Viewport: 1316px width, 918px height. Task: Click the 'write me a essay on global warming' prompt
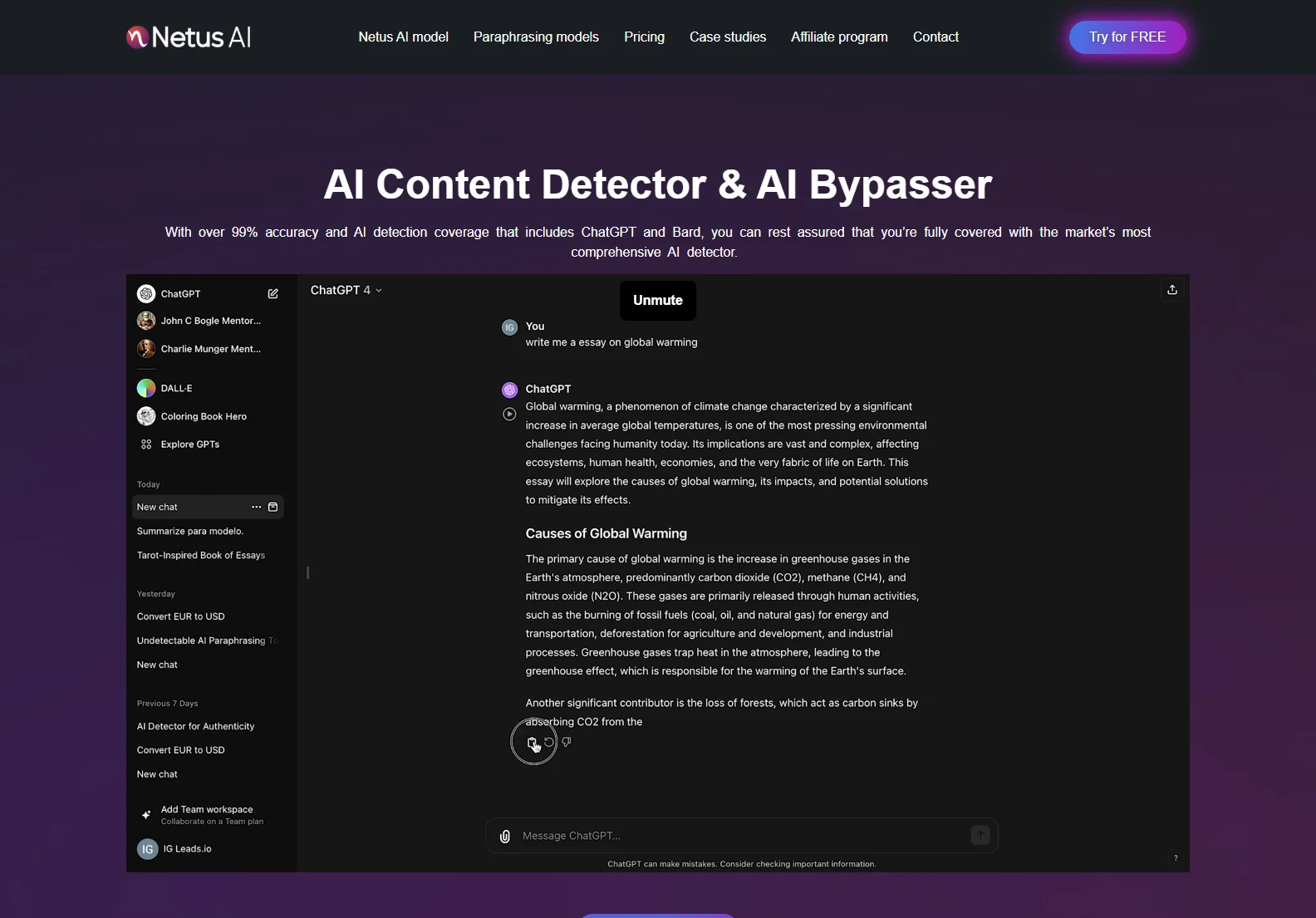tap(611, 342)
